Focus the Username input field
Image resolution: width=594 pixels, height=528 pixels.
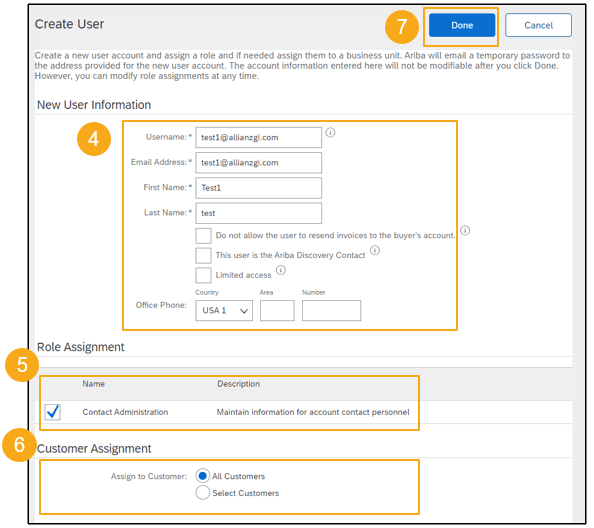click(x=259, y=137)
